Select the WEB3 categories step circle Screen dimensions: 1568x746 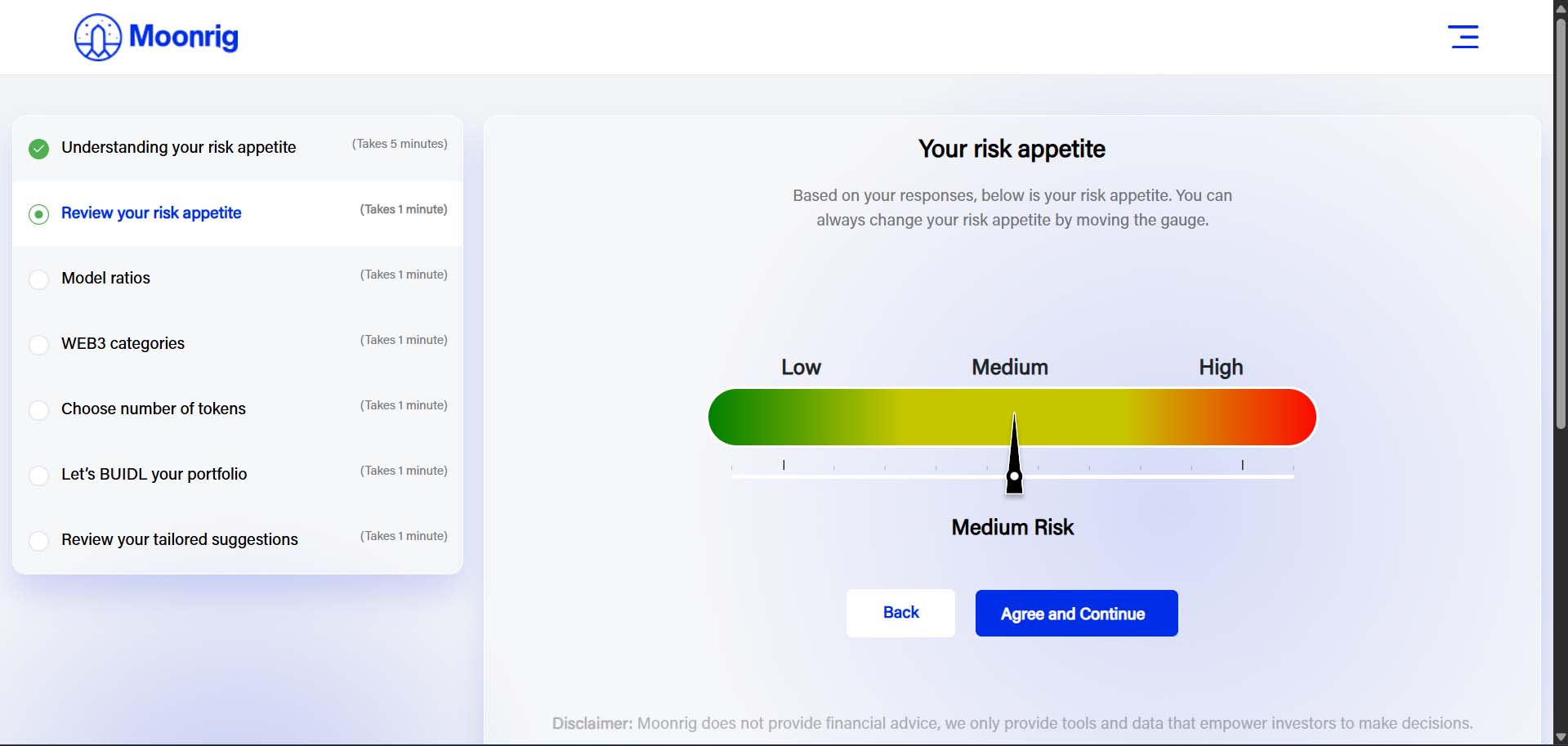[38, 345]
